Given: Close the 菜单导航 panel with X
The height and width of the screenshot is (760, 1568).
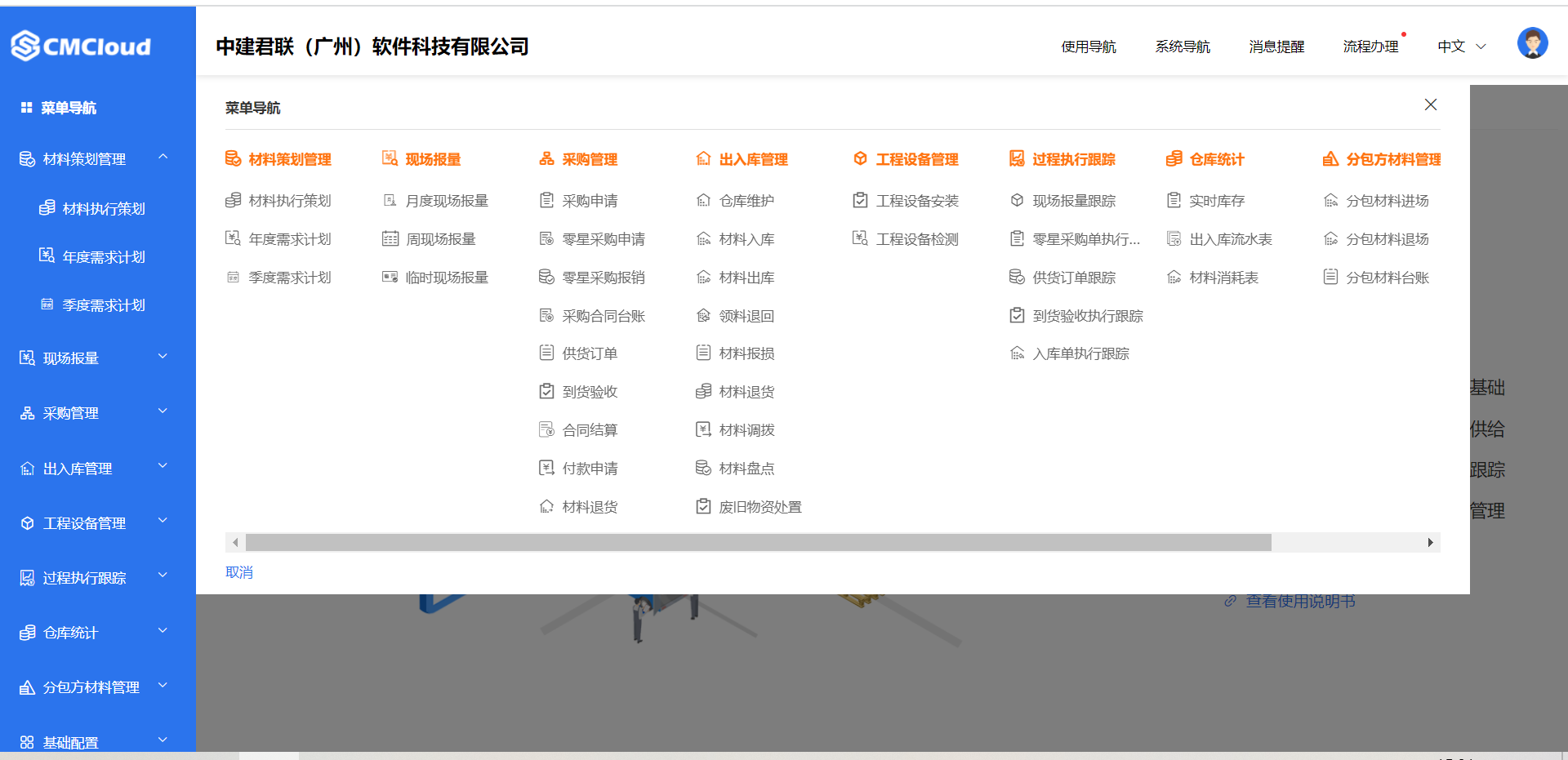Looking at the screenshot, I should tap(1431, 104).
